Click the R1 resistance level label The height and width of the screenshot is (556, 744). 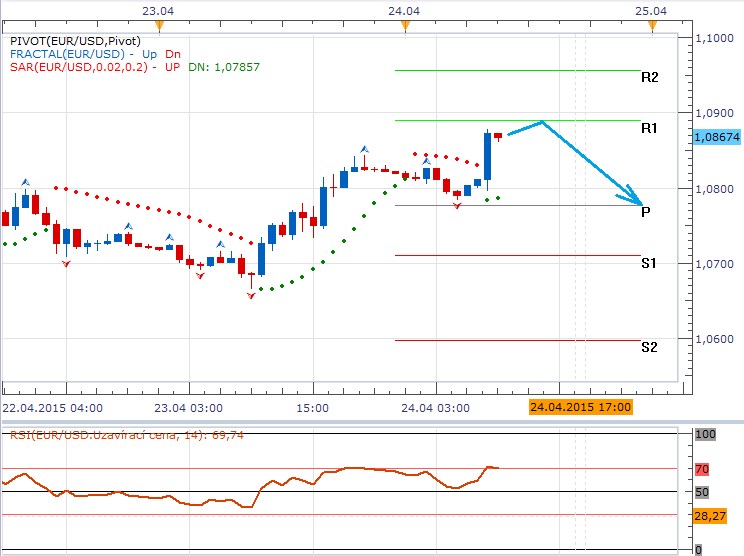pos(649,128)
